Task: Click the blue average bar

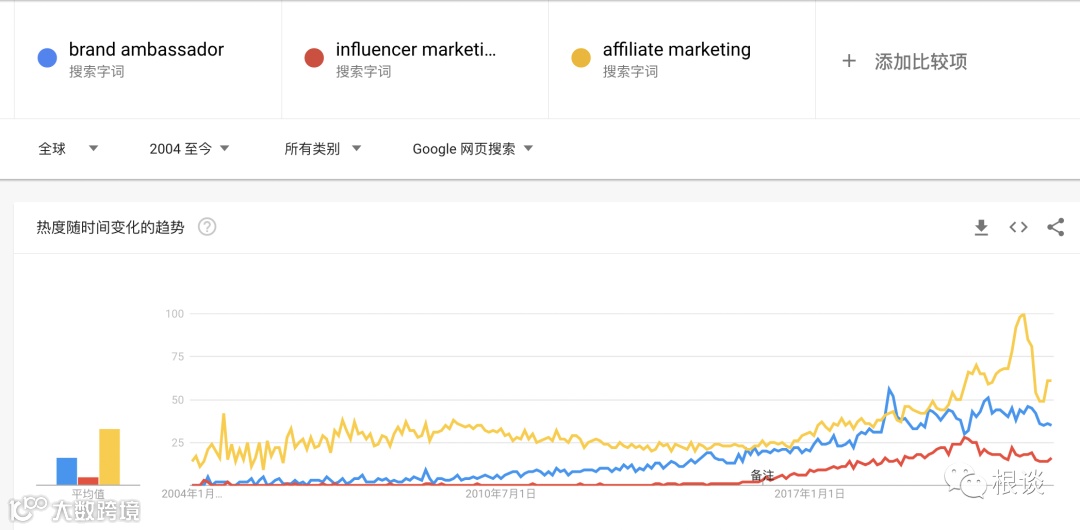Action: 67,470
